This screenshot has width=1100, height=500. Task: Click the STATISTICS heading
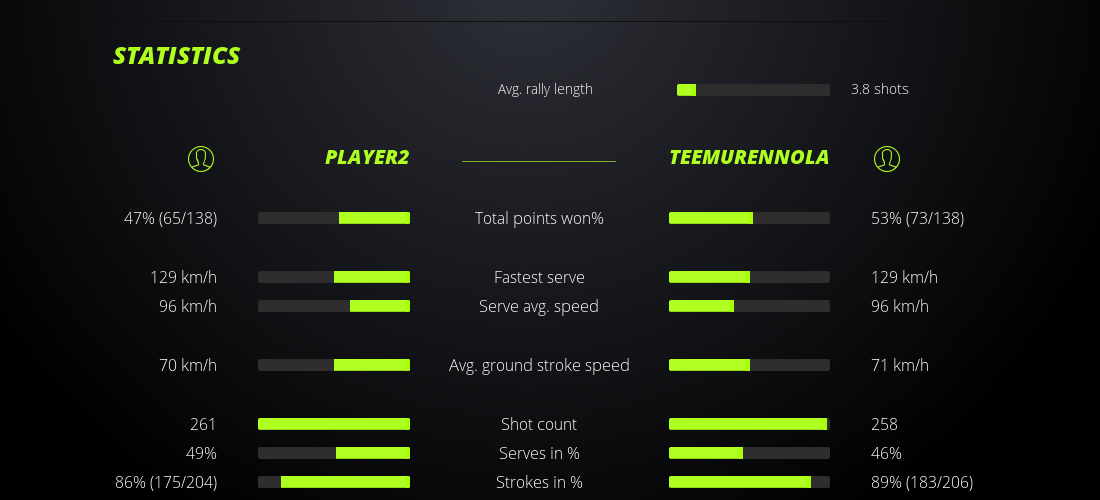176,56
